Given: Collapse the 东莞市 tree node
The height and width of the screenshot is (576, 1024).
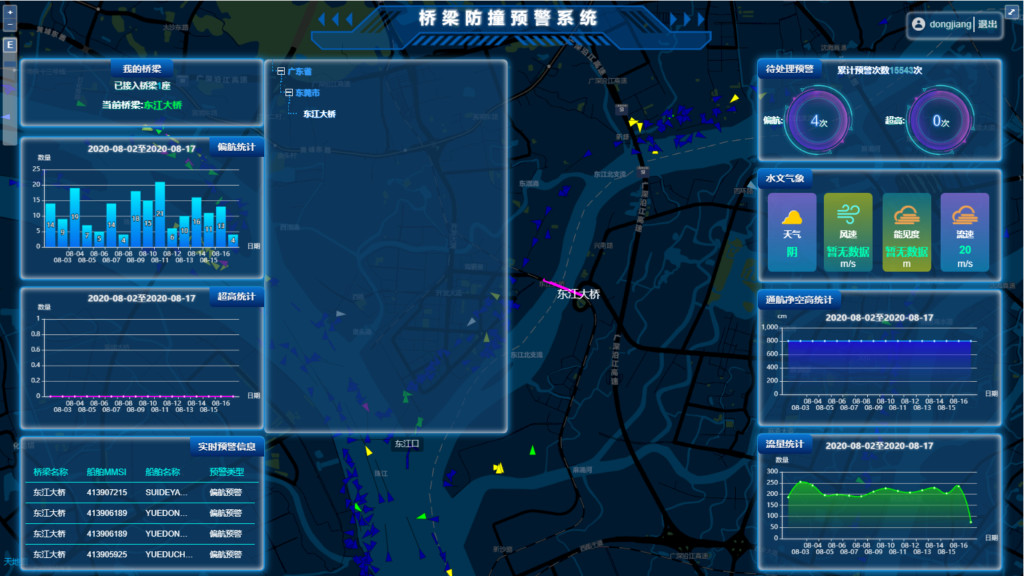Looking at the screenshot, I should click(x=288, y=92).
